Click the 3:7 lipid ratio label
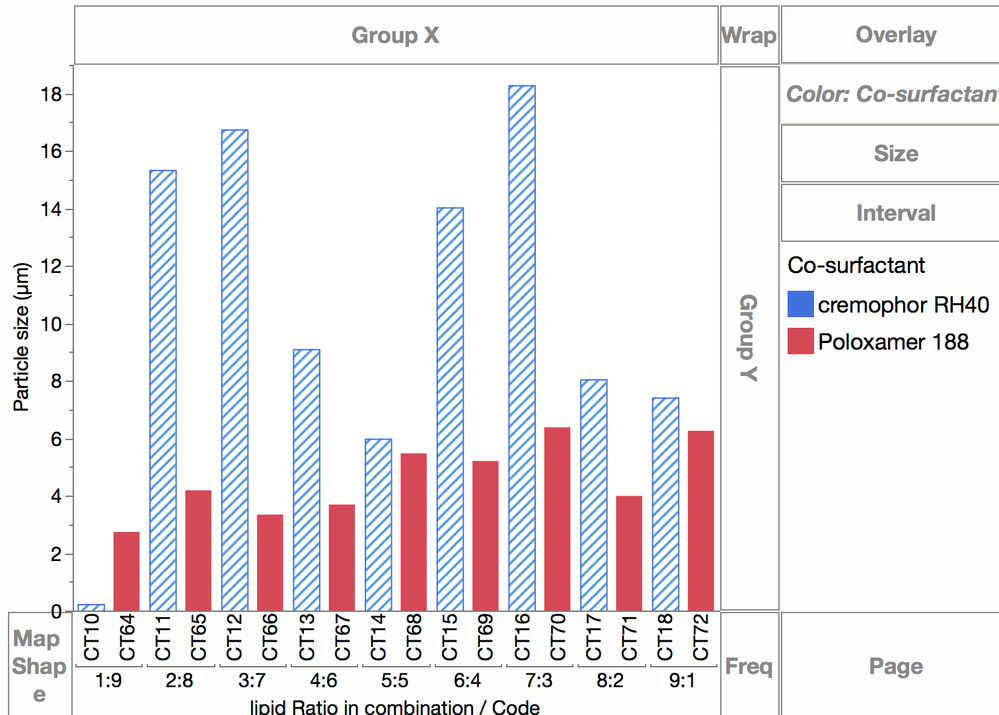The width and height of the screenshot is (999, 715). (x=252, y=681)
